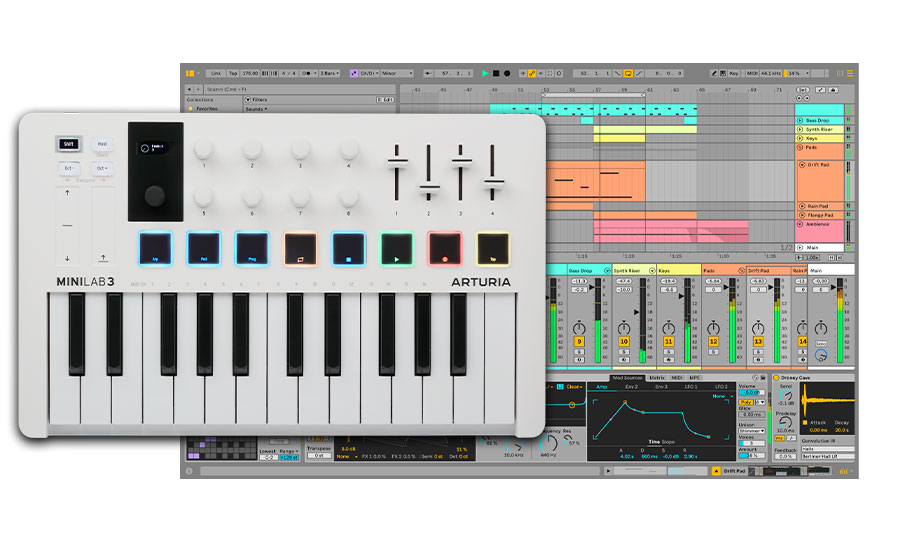900x542 pixels.
Task: Click the Link button
Action: tap(216, 73)
